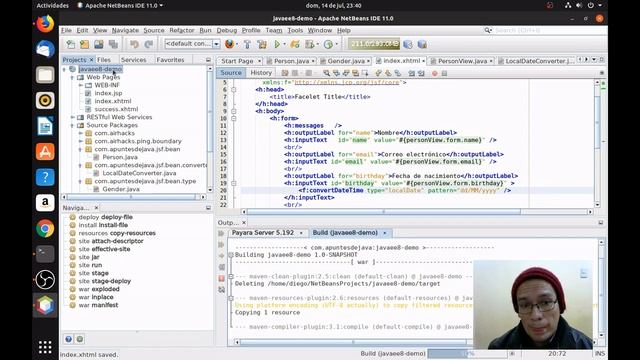Expand the com.airhacks package node
The height and width of the screenshot is (360, 640).
coord(81,133)
